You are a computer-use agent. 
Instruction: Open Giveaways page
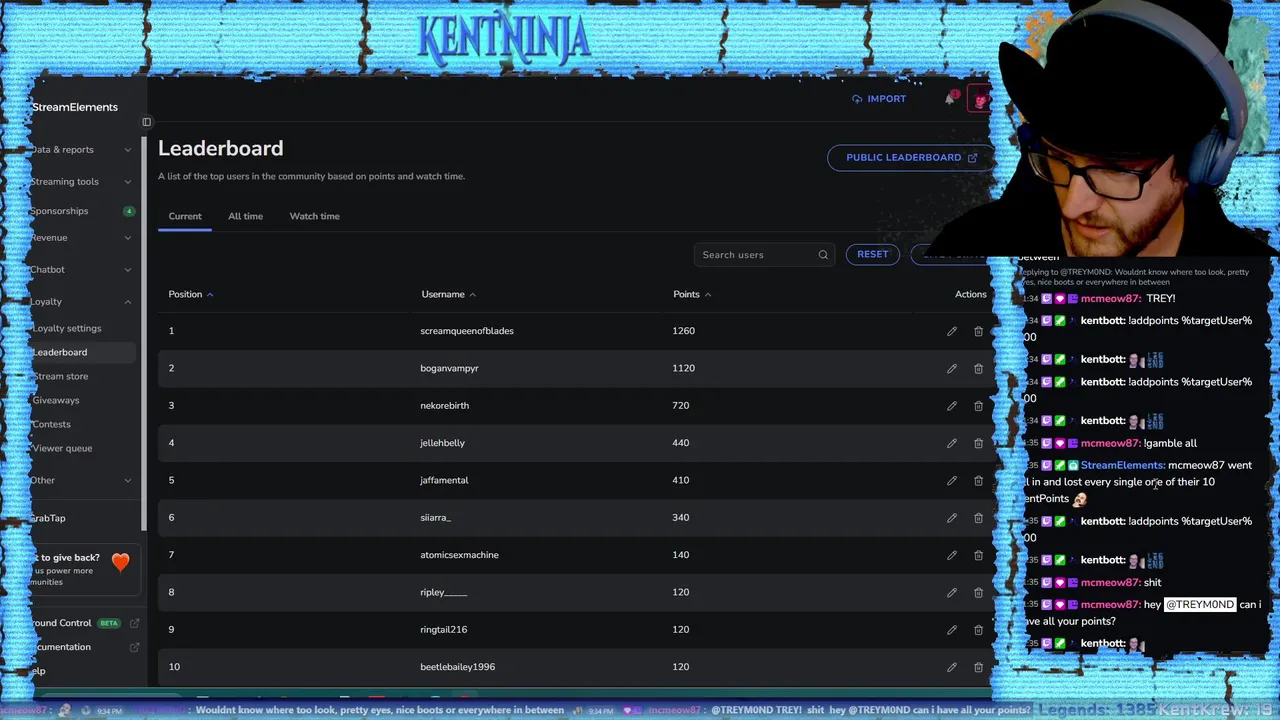55,400
